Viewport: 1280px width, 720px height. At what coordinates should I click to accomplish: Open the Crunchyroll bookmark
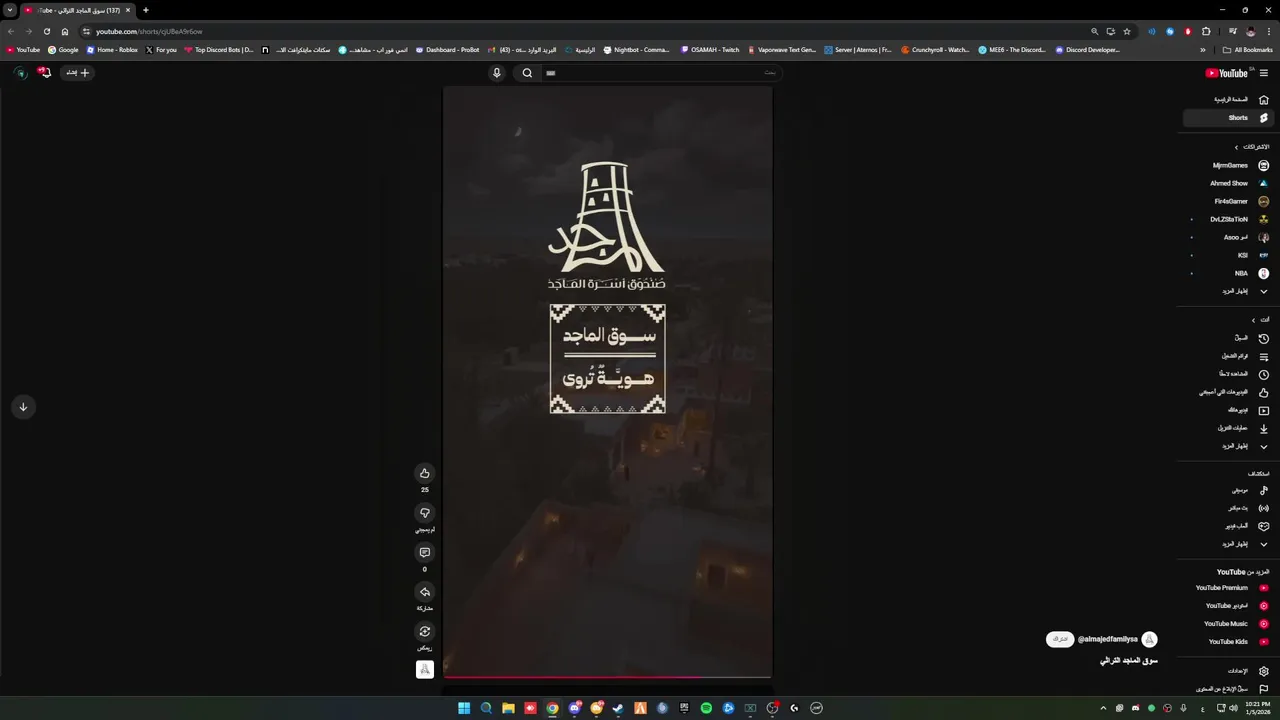pyautogui.click(x=935, y=50)
